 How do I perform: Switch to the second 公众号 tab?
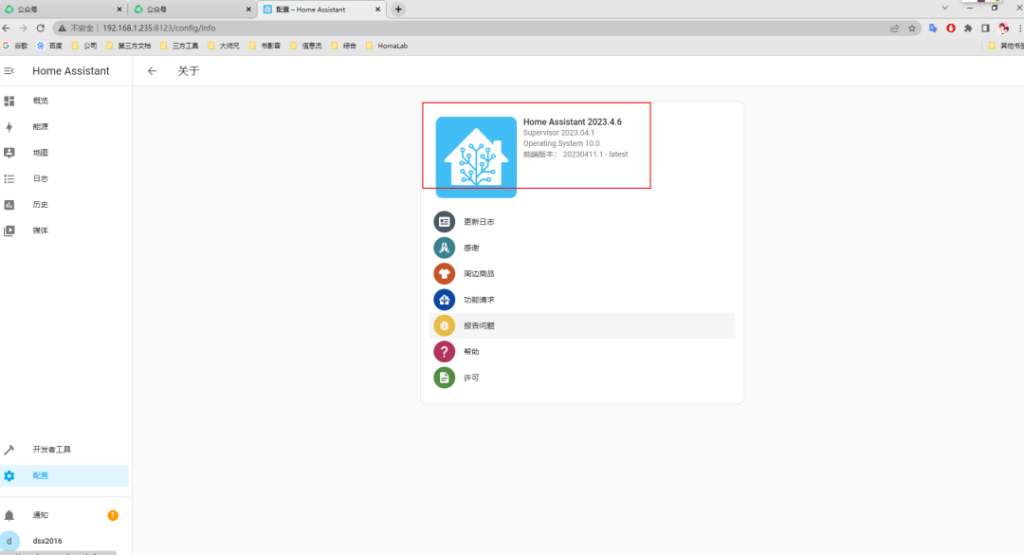[191, 9]
